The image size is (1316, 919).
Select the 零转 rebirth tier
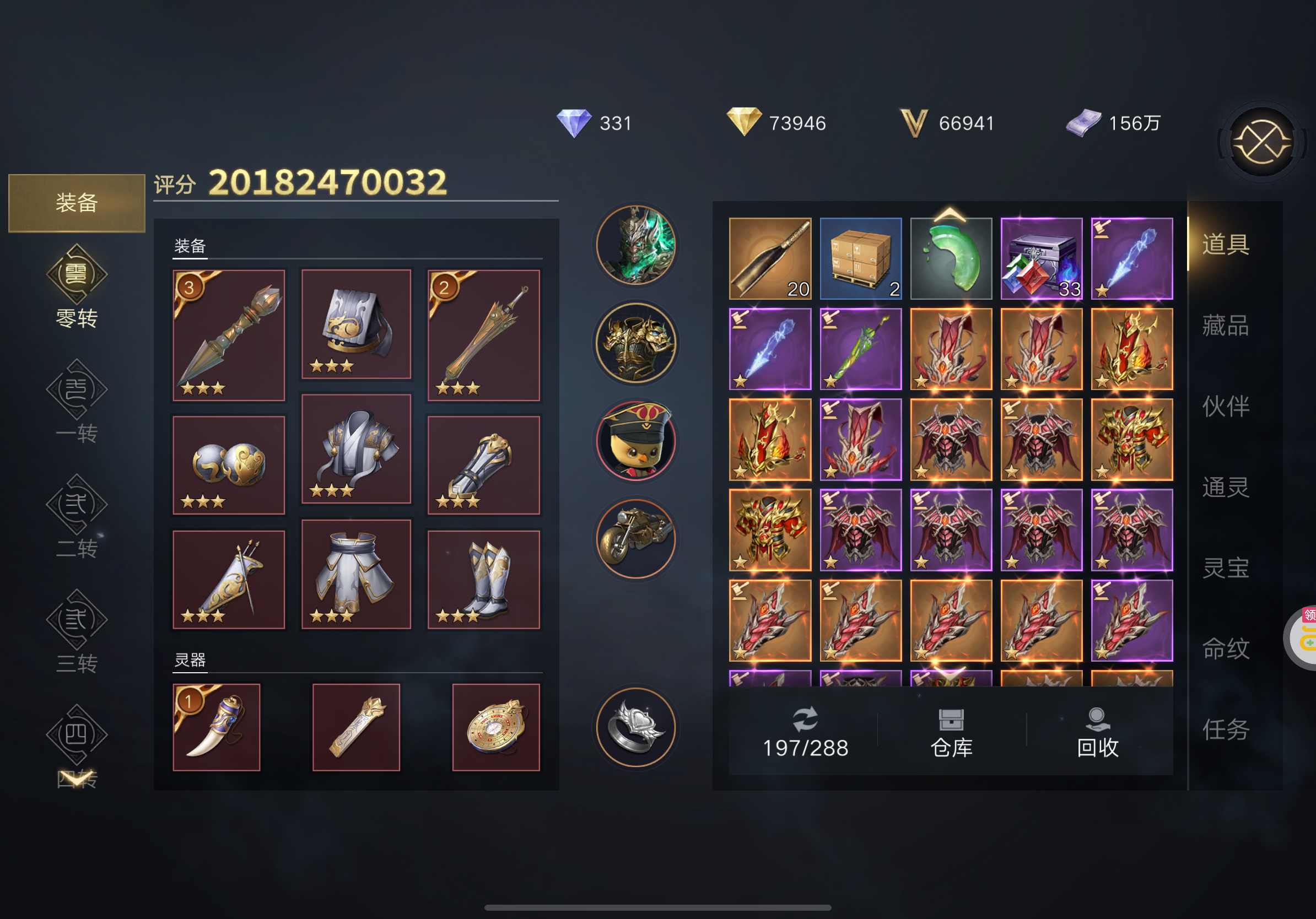pos(77,287)
